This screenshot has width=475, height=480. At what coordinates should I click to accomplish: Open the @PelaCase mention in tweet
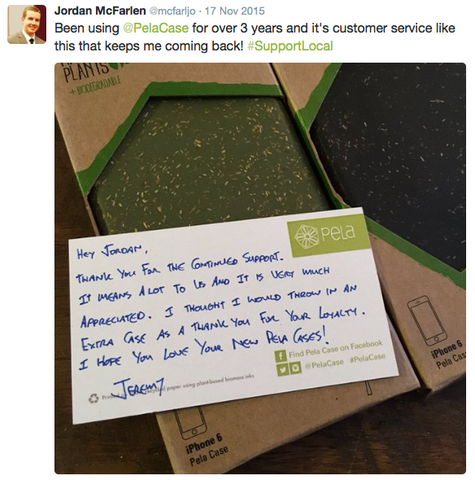156,28
